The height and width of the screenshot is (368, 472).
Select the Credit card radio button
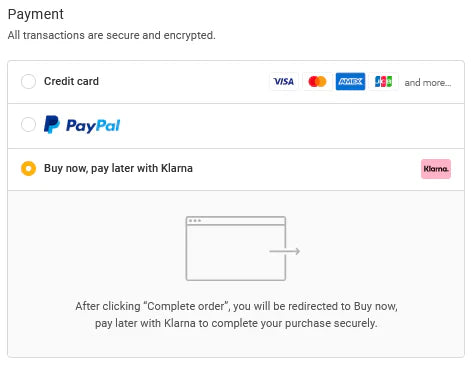[x=28, y=81]
